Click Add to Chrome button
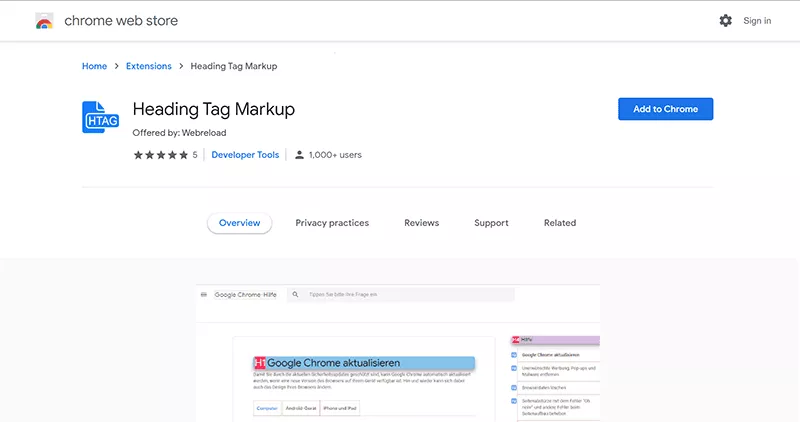This screenshot has width=800, height=422. (x=665, y=109)
